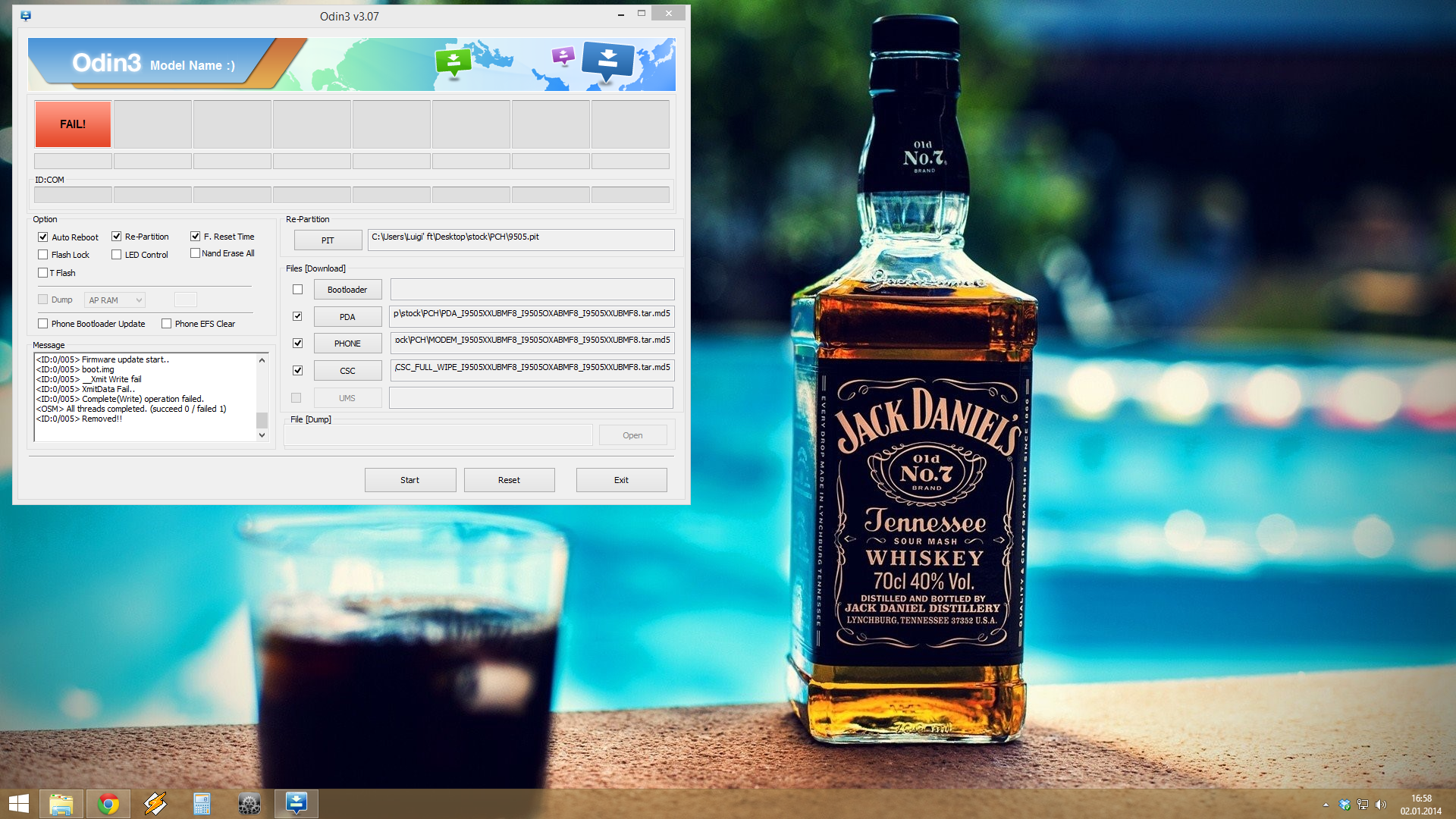
Task: Click the Message log scrollbar thumb
Action: [x=262, y=419]
